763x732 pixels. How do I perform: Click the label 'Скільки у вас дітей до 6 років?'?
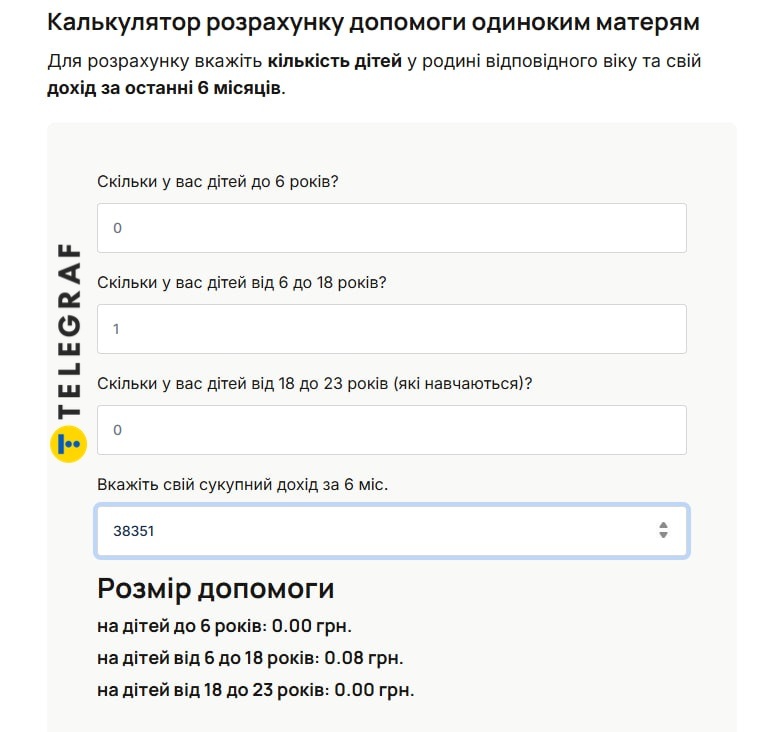tap(217, 182)
